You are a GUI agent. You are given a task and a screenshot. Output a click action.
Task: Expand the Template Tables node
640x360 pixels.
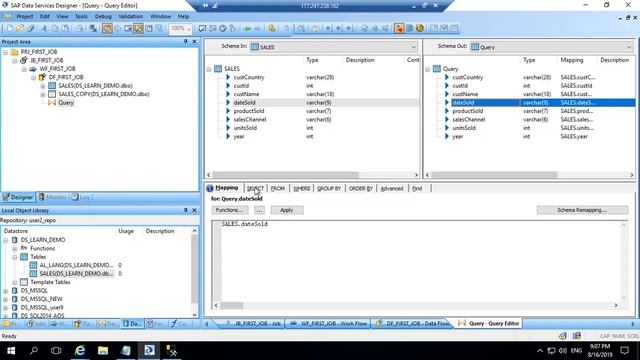[x=15, y=282]
